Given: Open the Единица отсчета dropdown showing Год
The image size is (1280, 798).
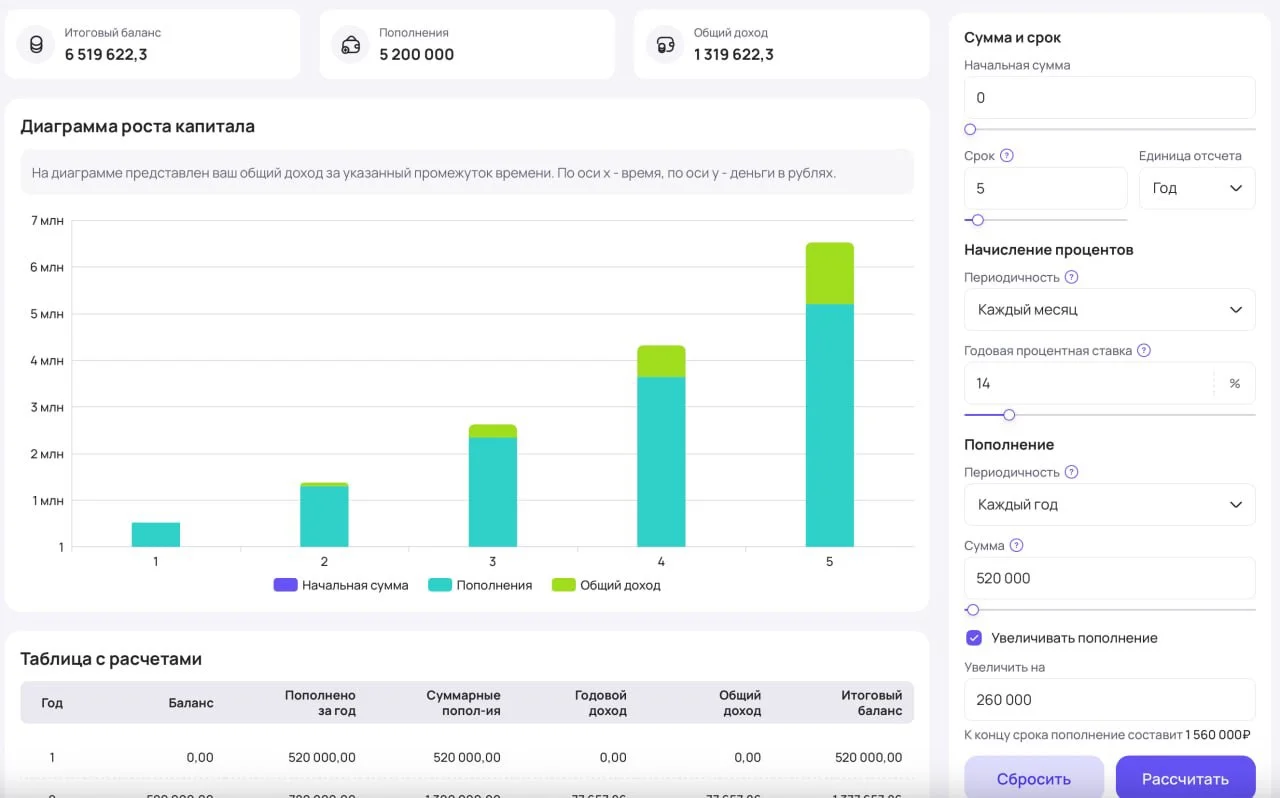Looking at the screenshot, I should click(x=1197, y=188).
